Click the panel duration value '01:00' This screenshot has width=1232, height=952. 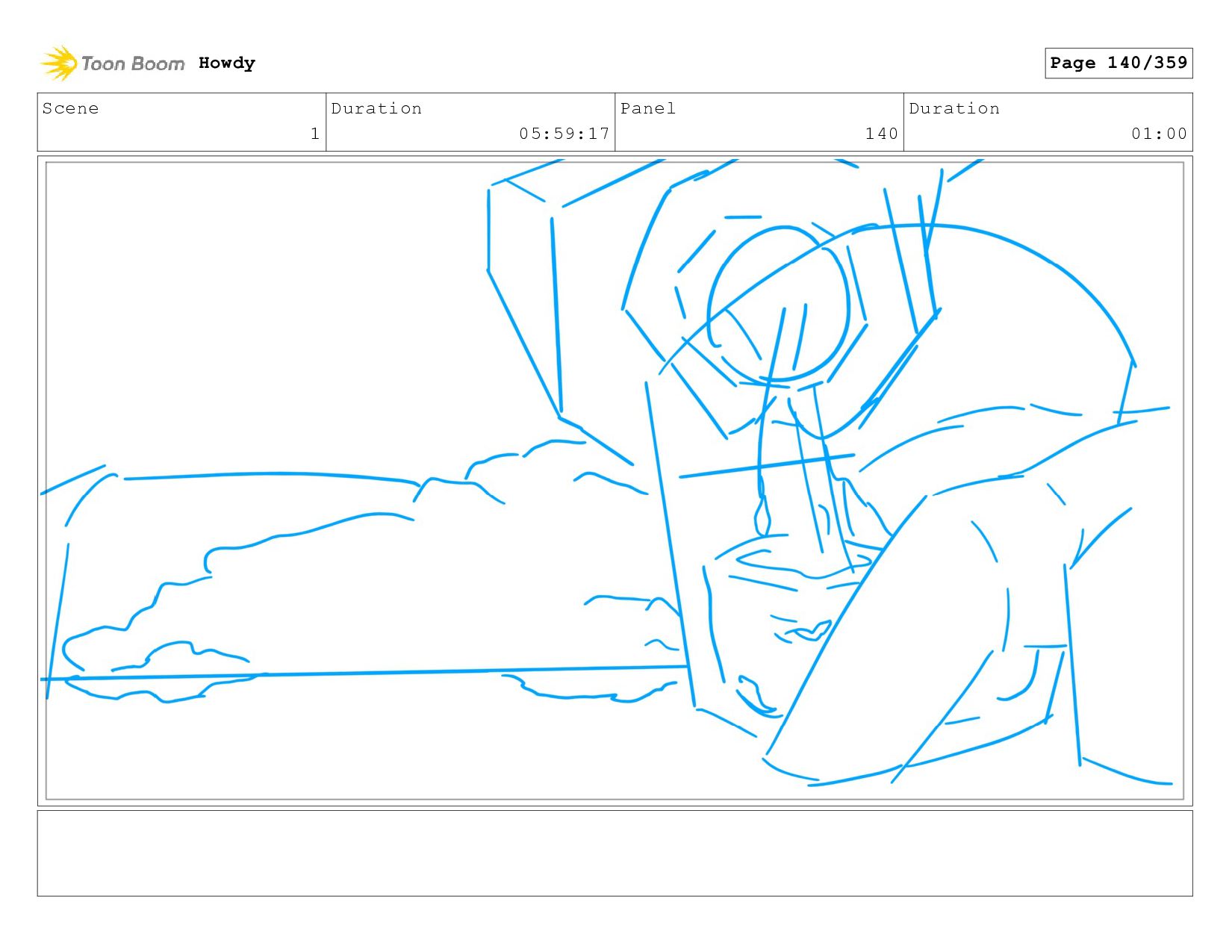[1159, 134]
